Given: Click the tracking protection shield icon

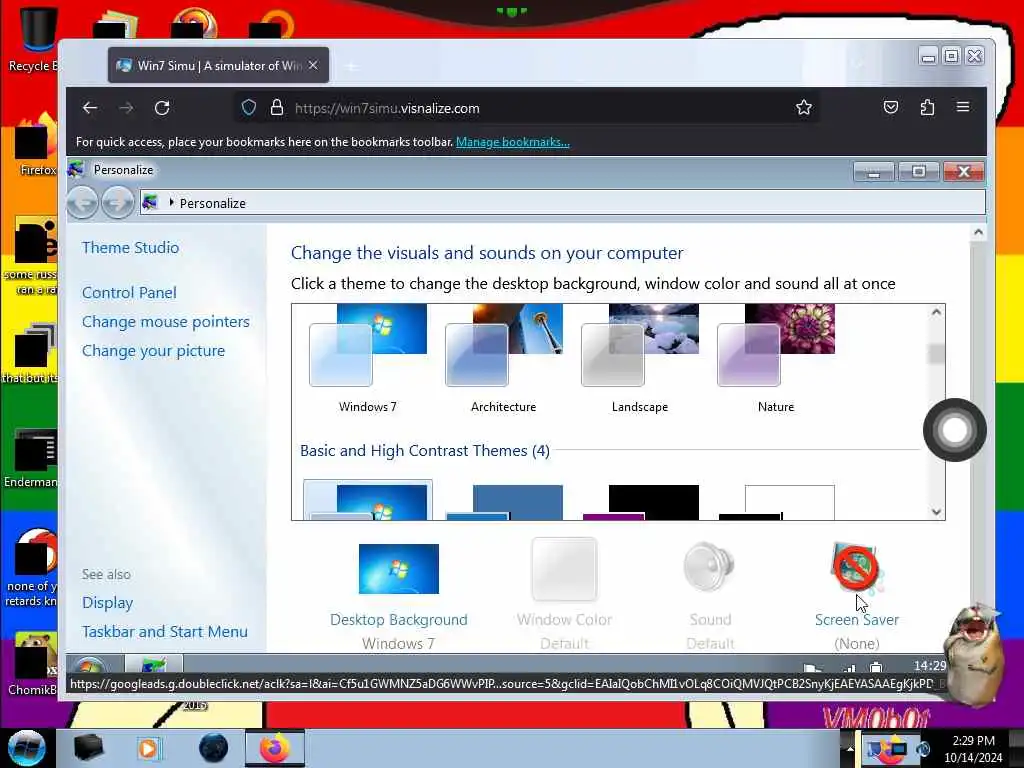Looking at the screenshot, I should 249,108.
